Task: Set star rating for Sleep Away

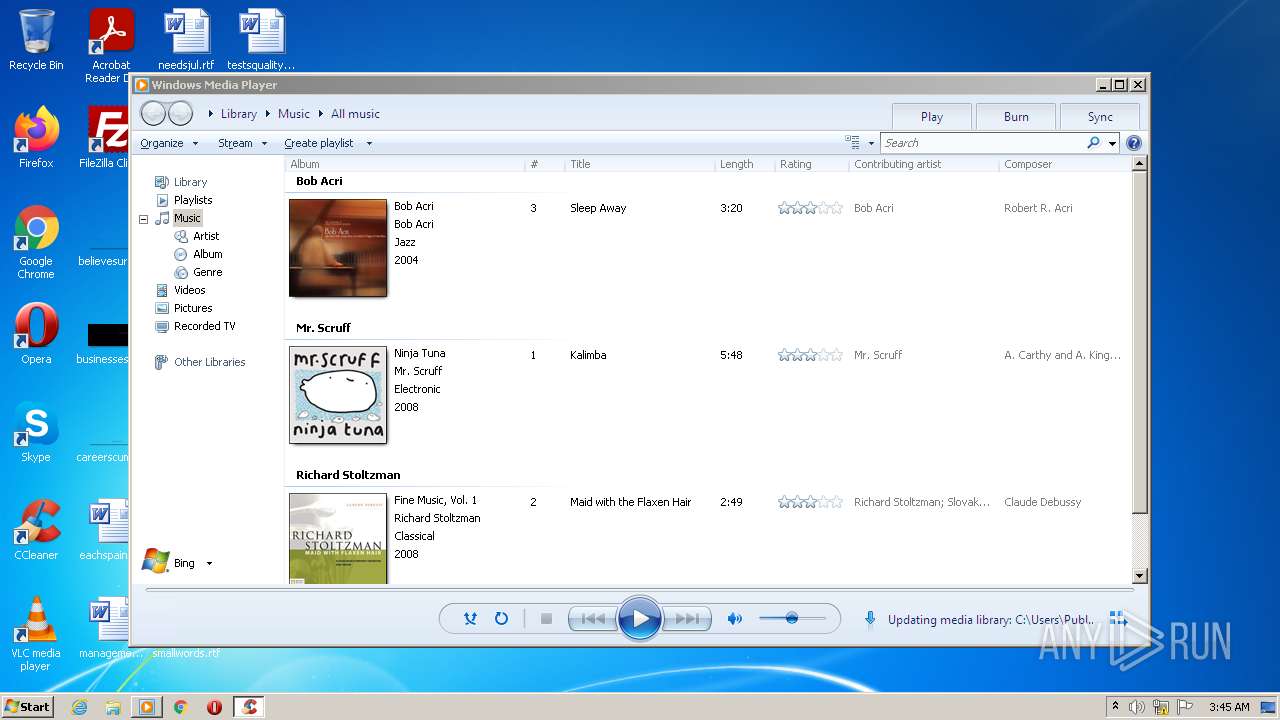Action: coord(811,208)
